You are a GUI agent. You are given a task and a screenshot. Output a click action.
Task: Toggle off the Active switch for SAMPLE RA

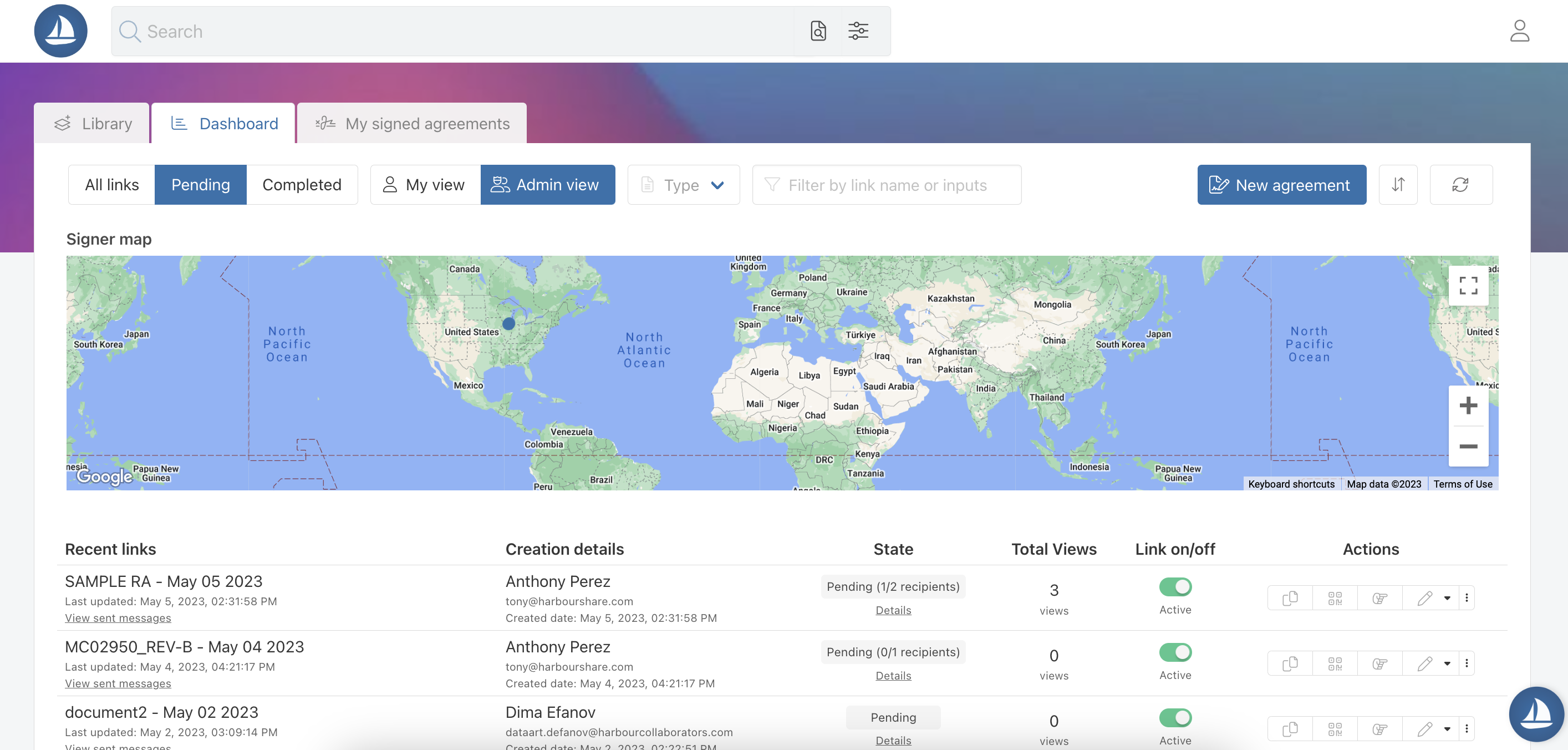tap(1175, 586)
